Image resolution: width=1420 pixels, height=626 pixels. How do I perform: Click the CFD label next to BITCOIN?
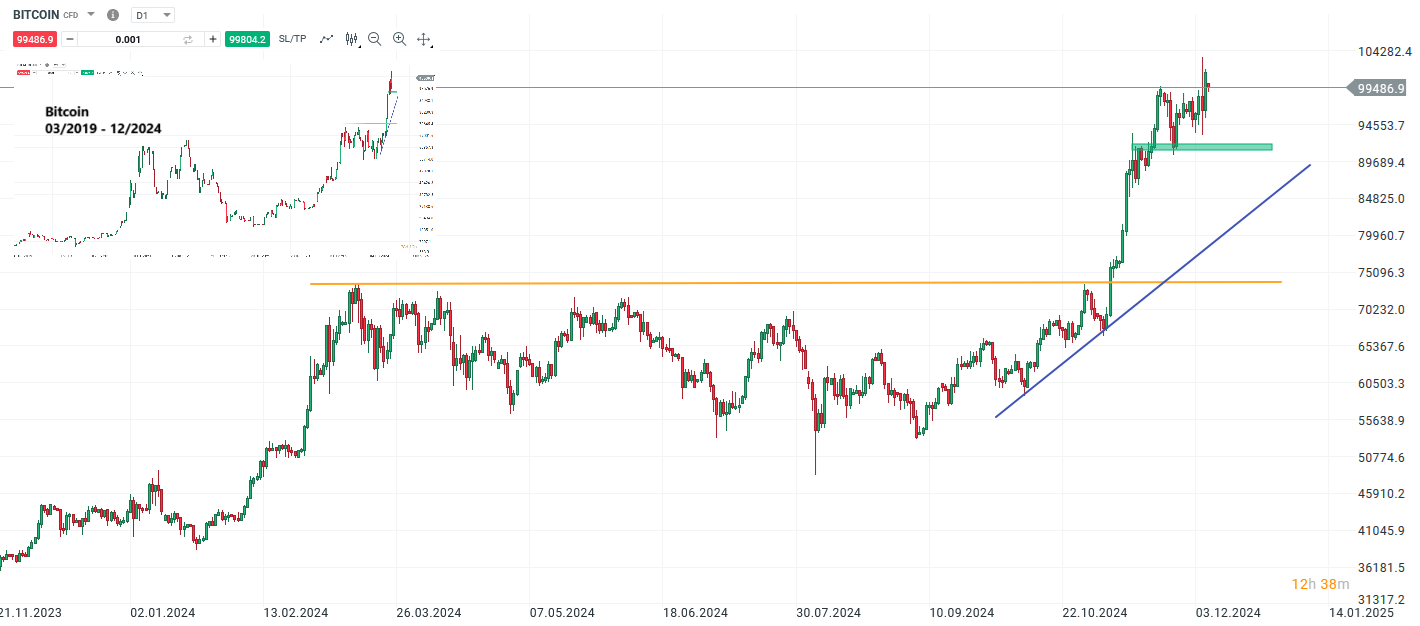click(x=70, y=15)
